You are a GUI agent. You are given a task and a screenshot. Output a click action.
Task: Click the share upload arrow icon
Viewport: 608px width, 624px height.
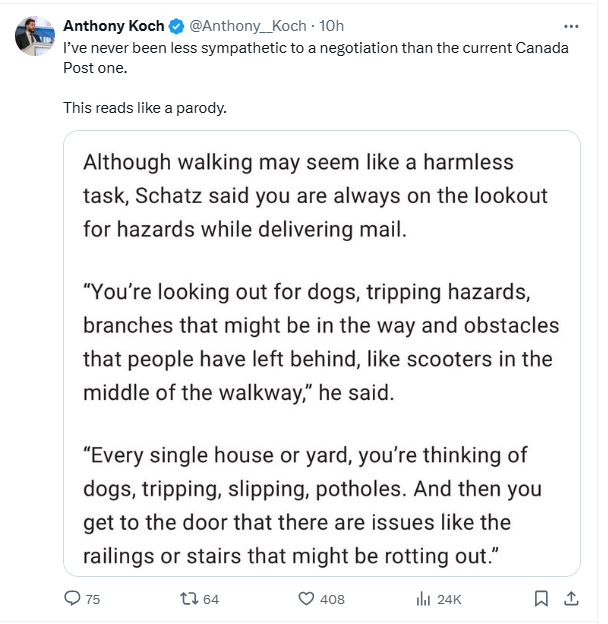(571, 599)
